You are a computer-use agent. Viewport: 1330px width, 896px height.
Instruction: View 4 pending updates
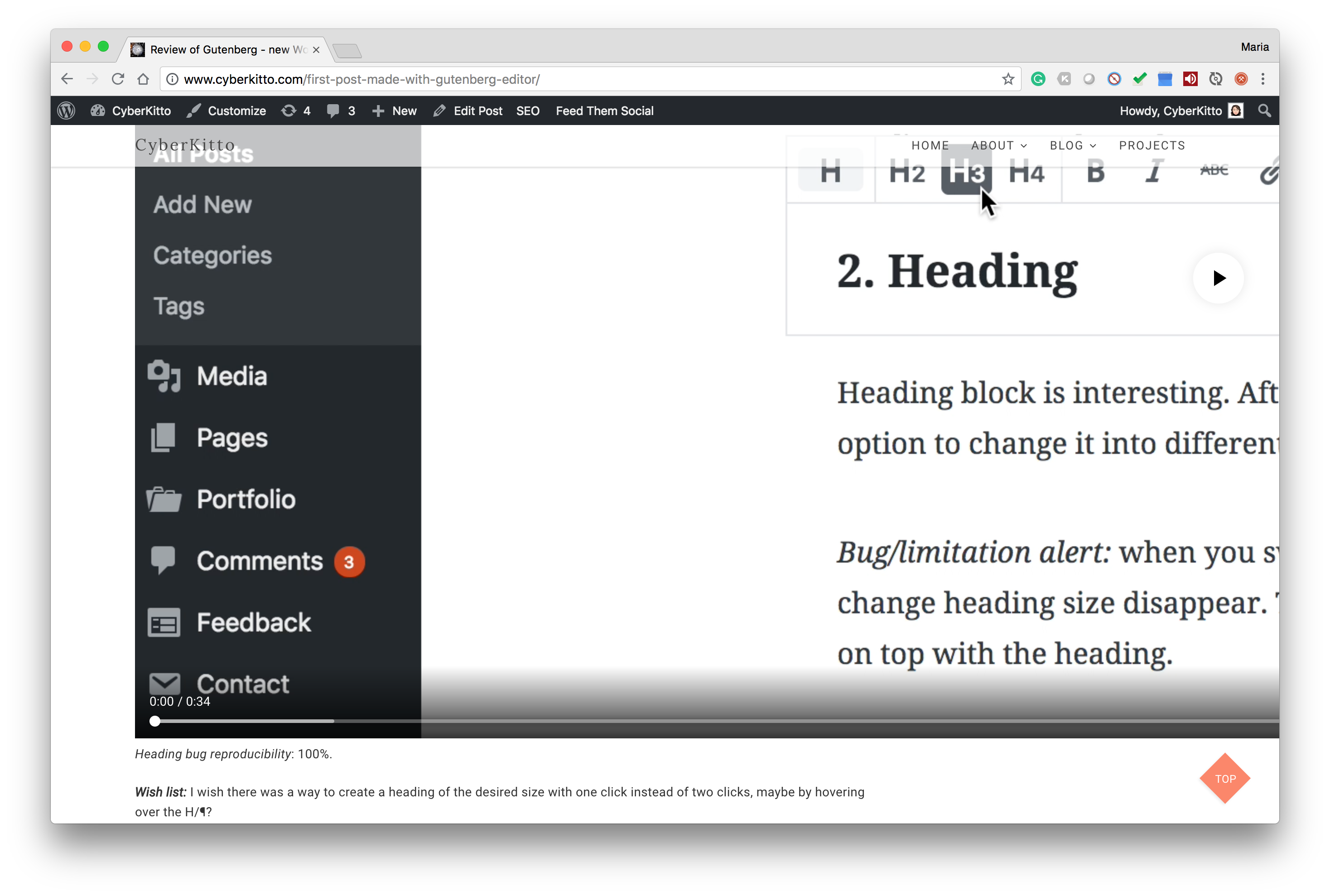tap(296, 111)
